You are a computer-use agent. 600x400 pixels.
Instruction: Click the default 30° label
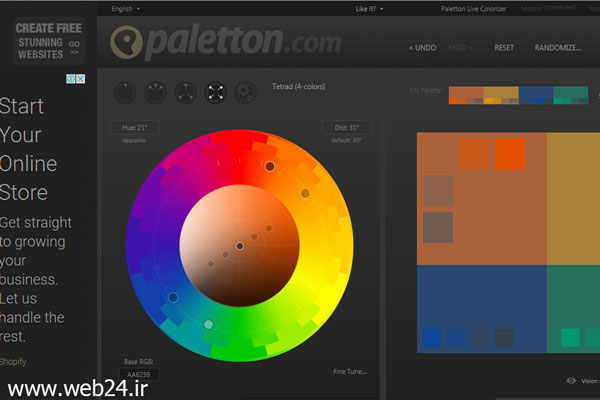pyautogui.click(x=346, y=140)
